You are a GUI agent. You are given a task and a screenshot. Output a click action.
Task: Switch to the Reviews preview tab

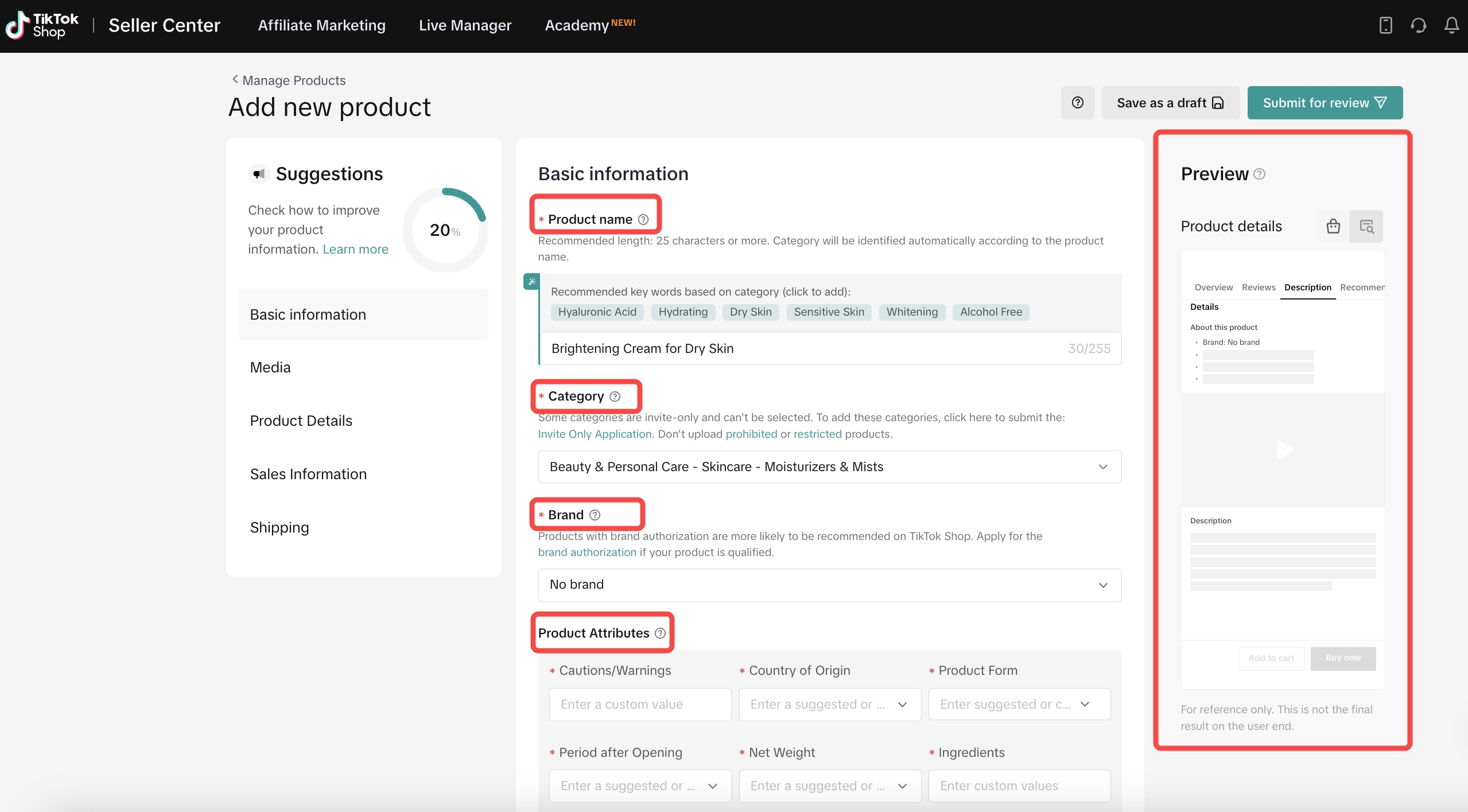tap(1258, 287)
